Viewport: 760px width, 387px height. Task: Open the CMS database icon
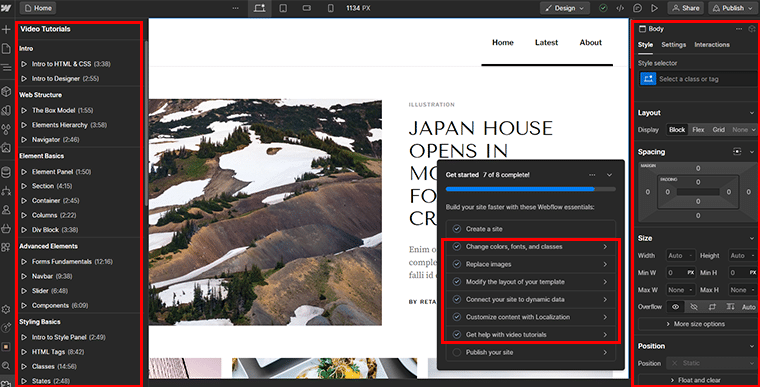(6, 172)
